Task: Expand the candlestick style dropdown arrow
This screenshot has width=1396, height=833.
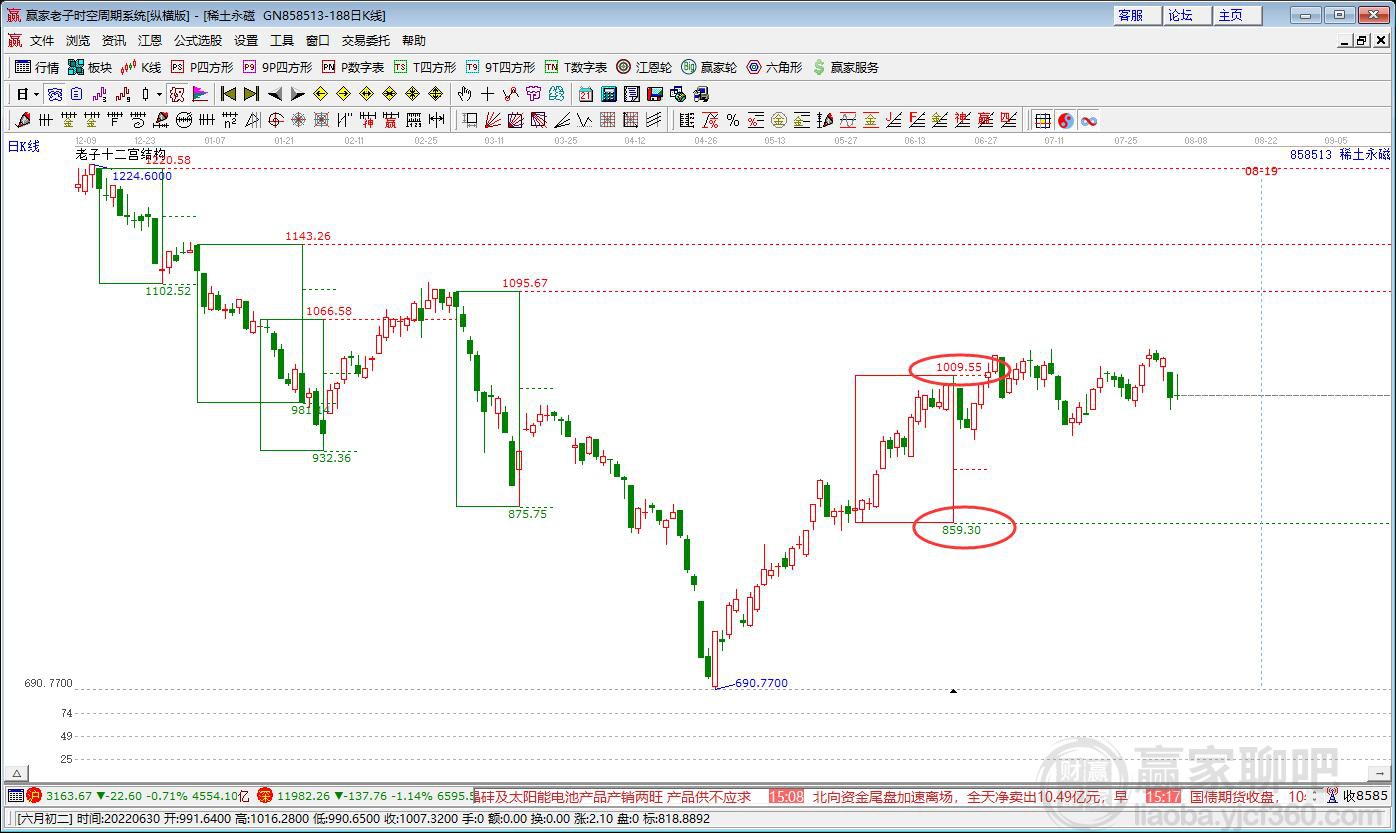Action: click(x=159, y=94)
